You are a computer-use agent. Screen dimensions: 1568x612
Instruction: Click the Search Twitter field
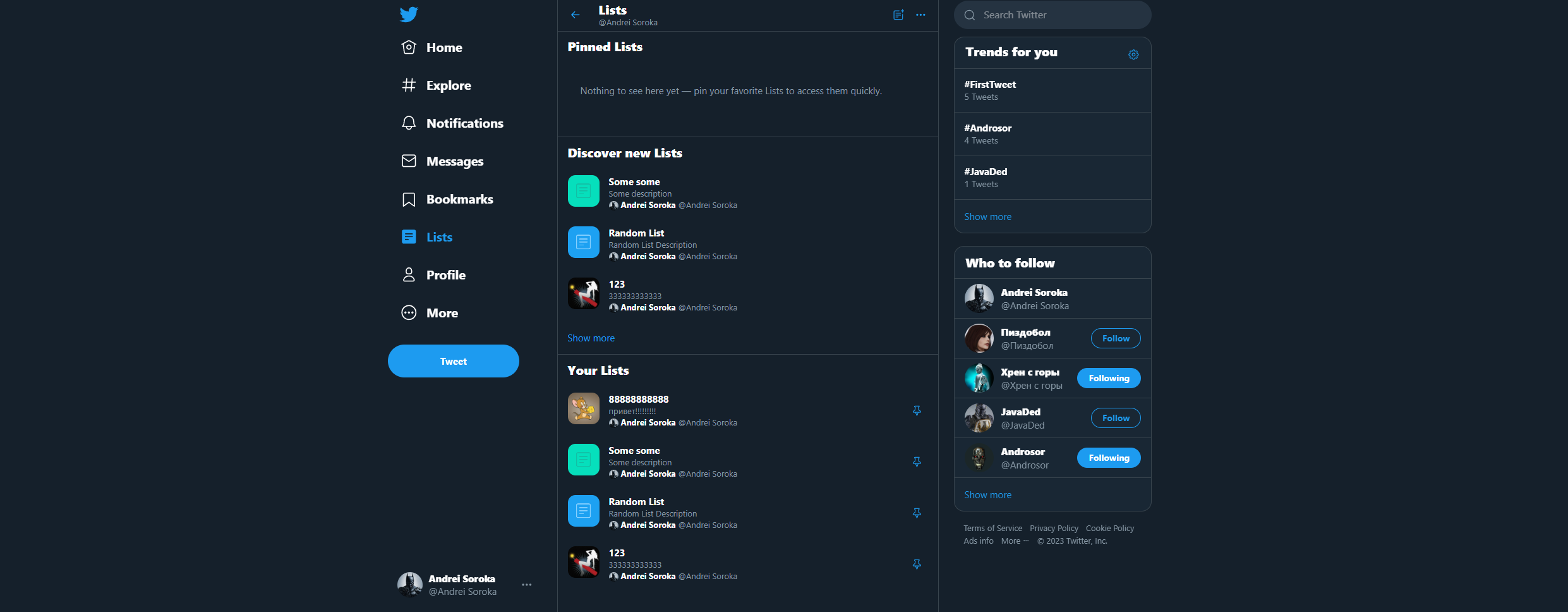coord(1052,15)
